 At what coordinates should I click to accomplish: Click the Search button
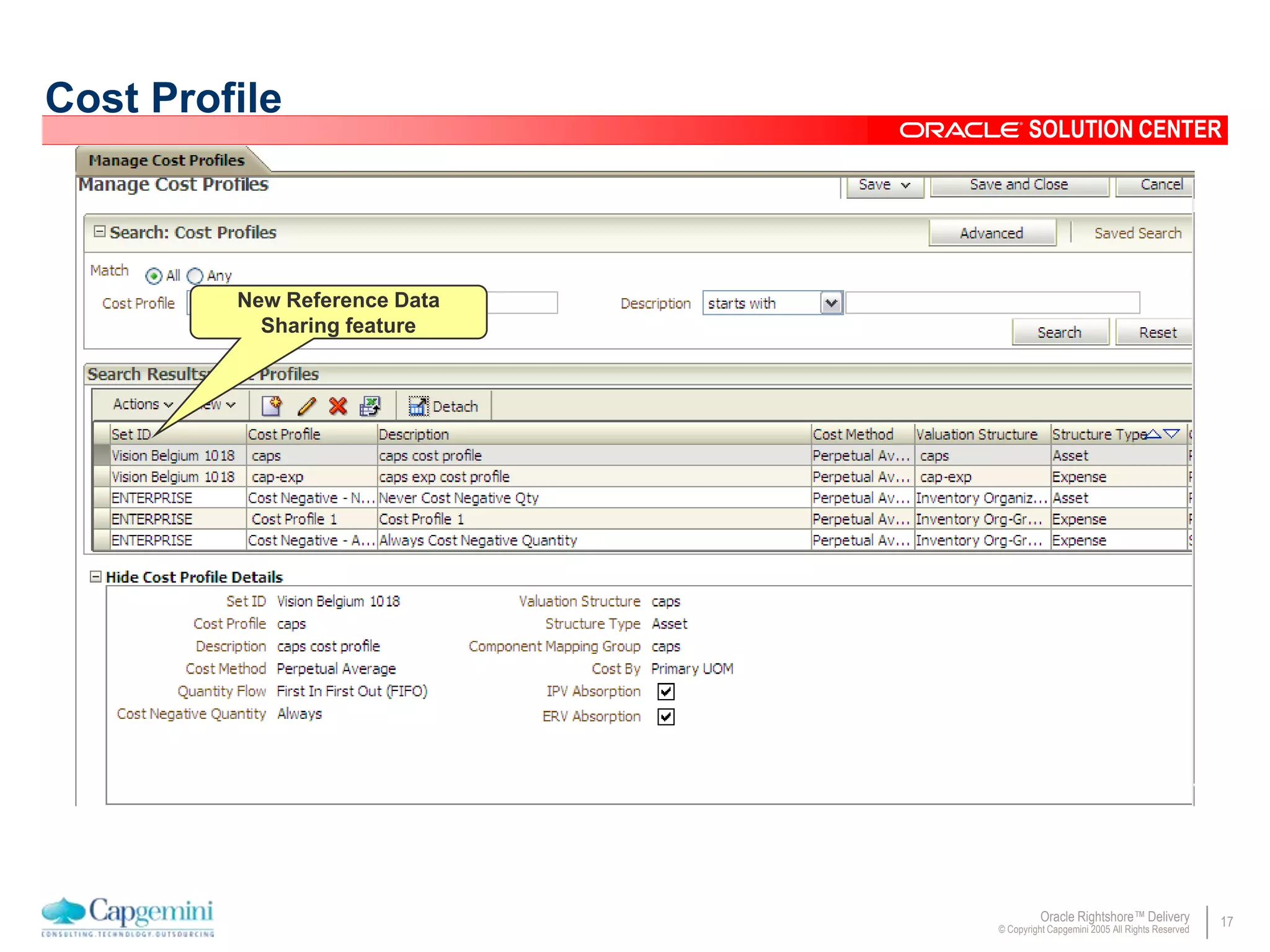click(1060, 332)
